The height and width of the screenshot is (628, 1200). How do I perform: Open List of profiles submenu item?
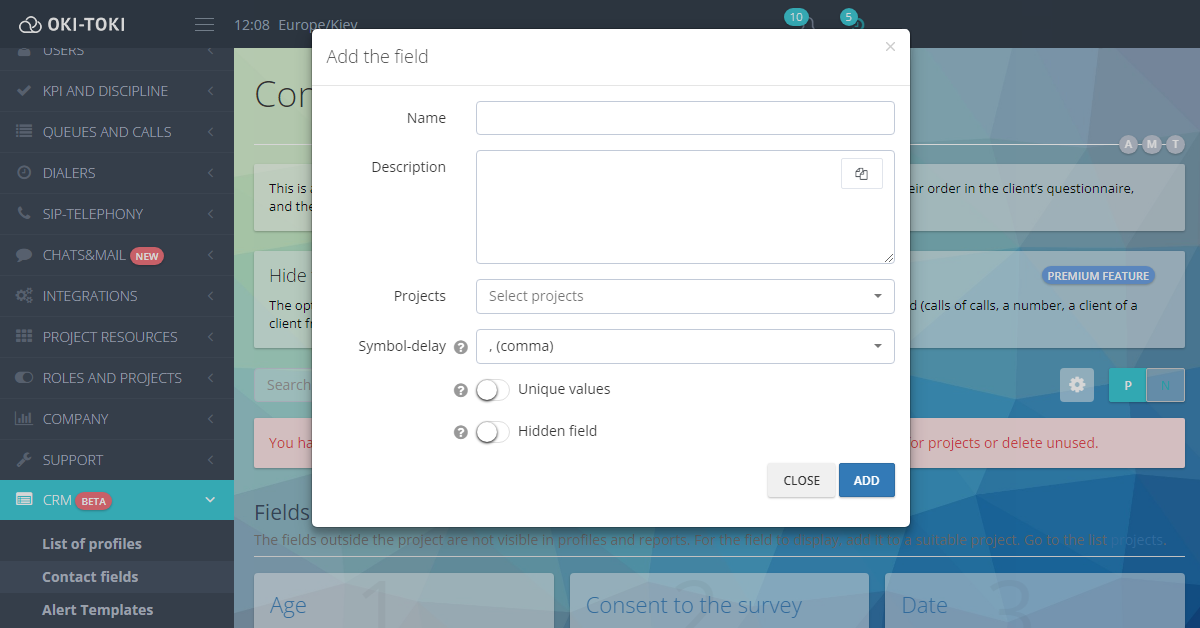pos(92,544)
